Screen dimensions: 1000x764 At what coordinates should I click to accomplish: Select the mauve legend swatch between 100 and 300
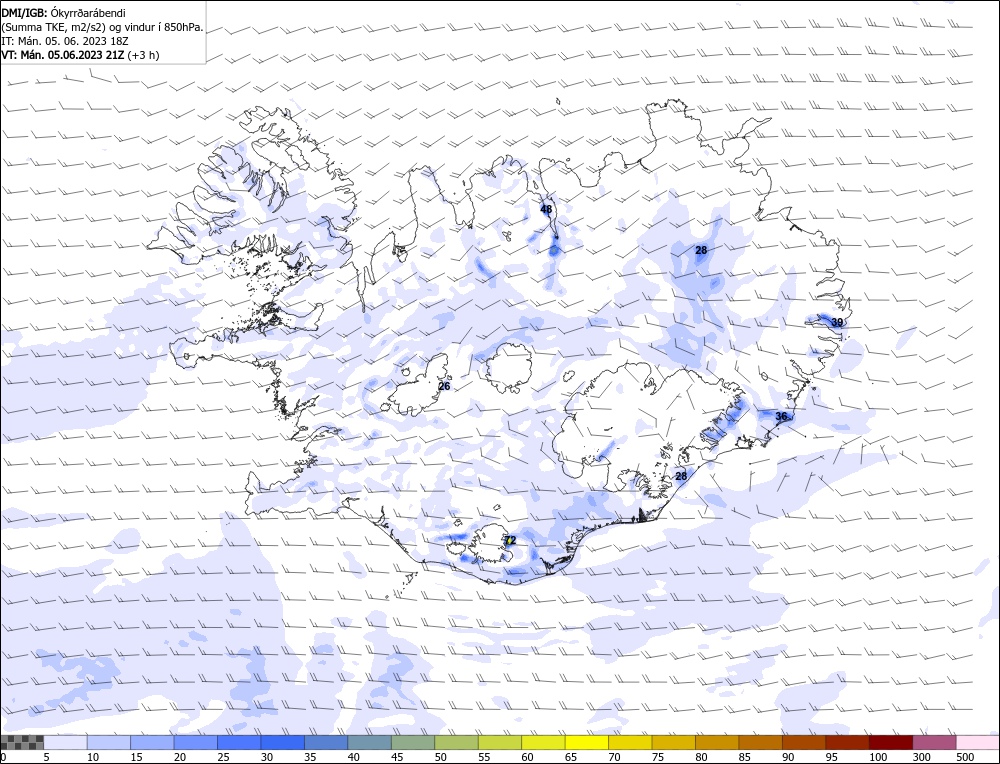933,742
